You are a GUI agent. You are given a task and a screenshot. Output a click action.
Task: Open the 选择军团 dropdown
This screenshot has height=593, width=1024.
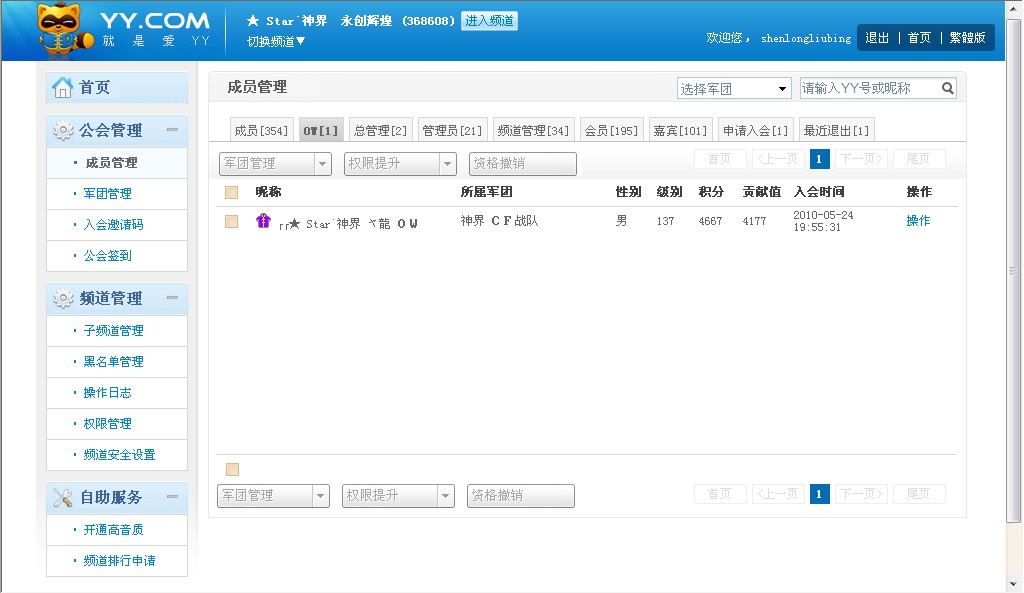coord(734,89)
